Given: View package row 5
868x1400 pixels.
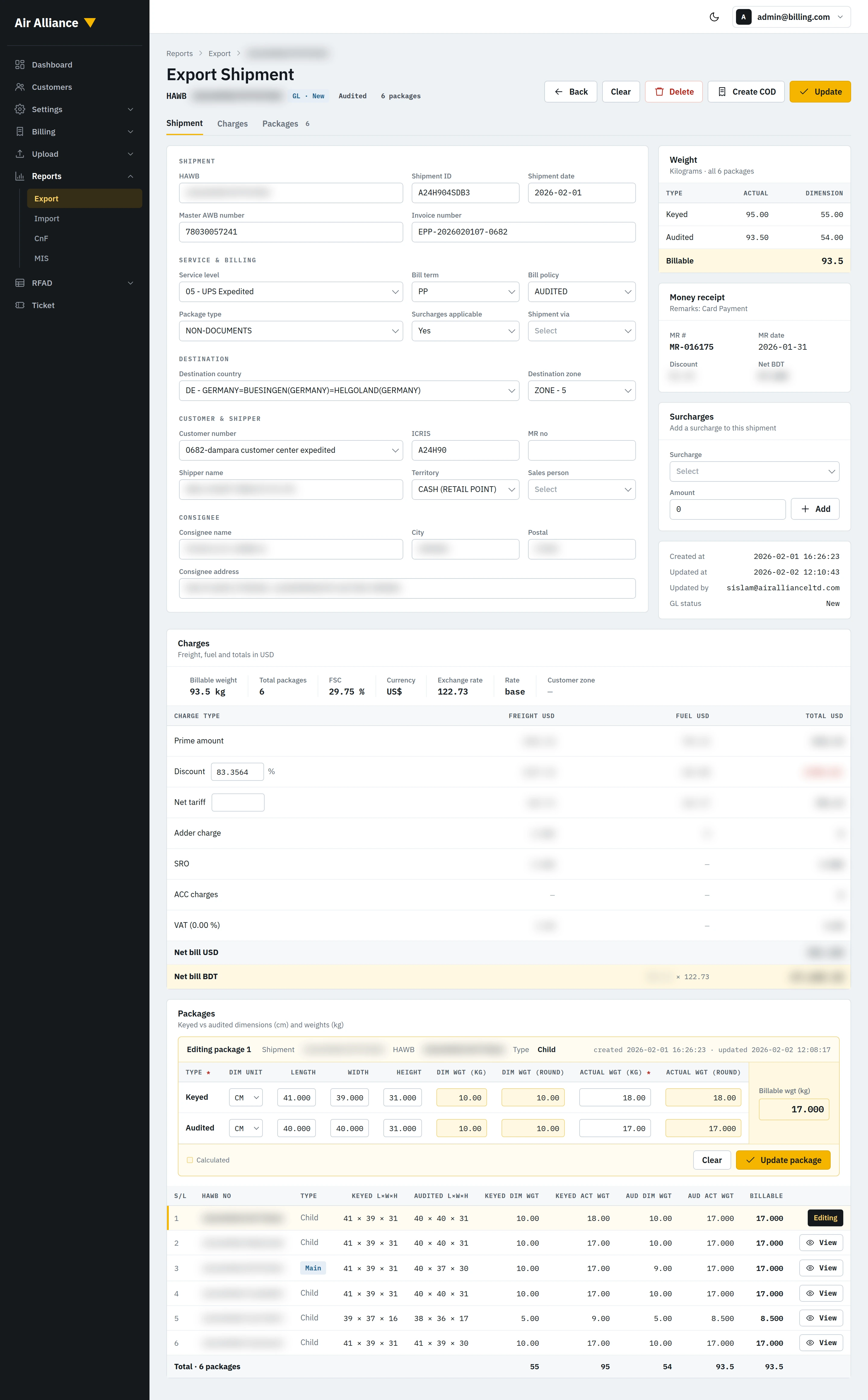Looking at the screenshot, I should pos(821,1318).
